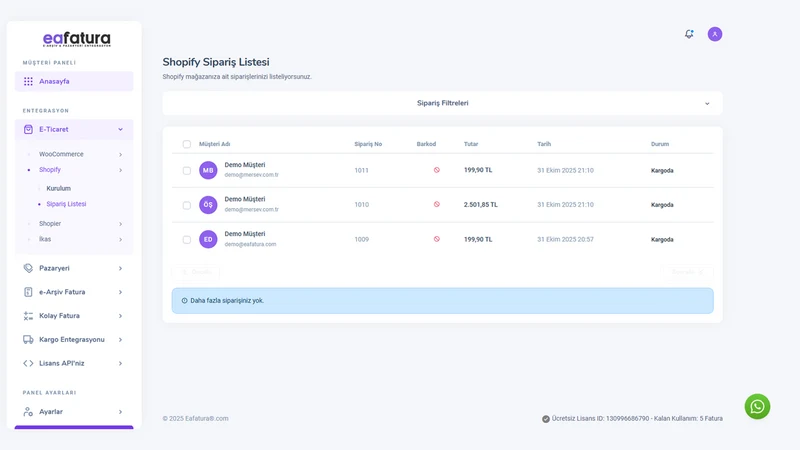Image resolution: width=800 pixels, height=450 pixels.
Task: Open Kurulum under Shopify
Action: (59, 188)
